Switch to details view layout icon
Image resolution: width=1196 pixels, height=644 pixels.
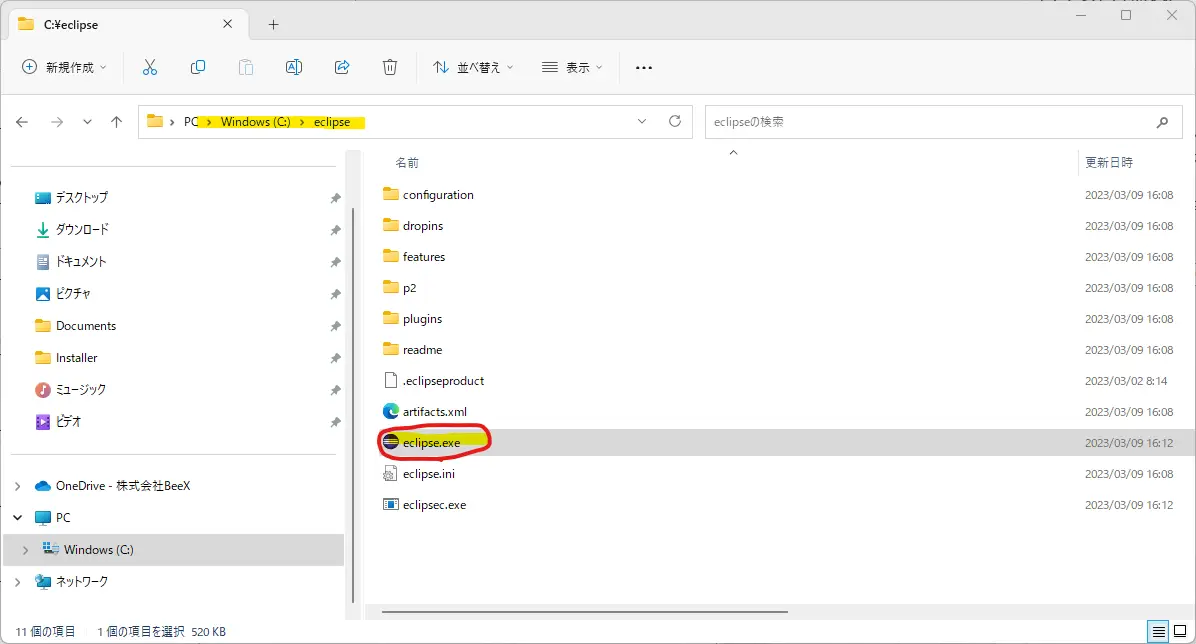pos(1159,632)
